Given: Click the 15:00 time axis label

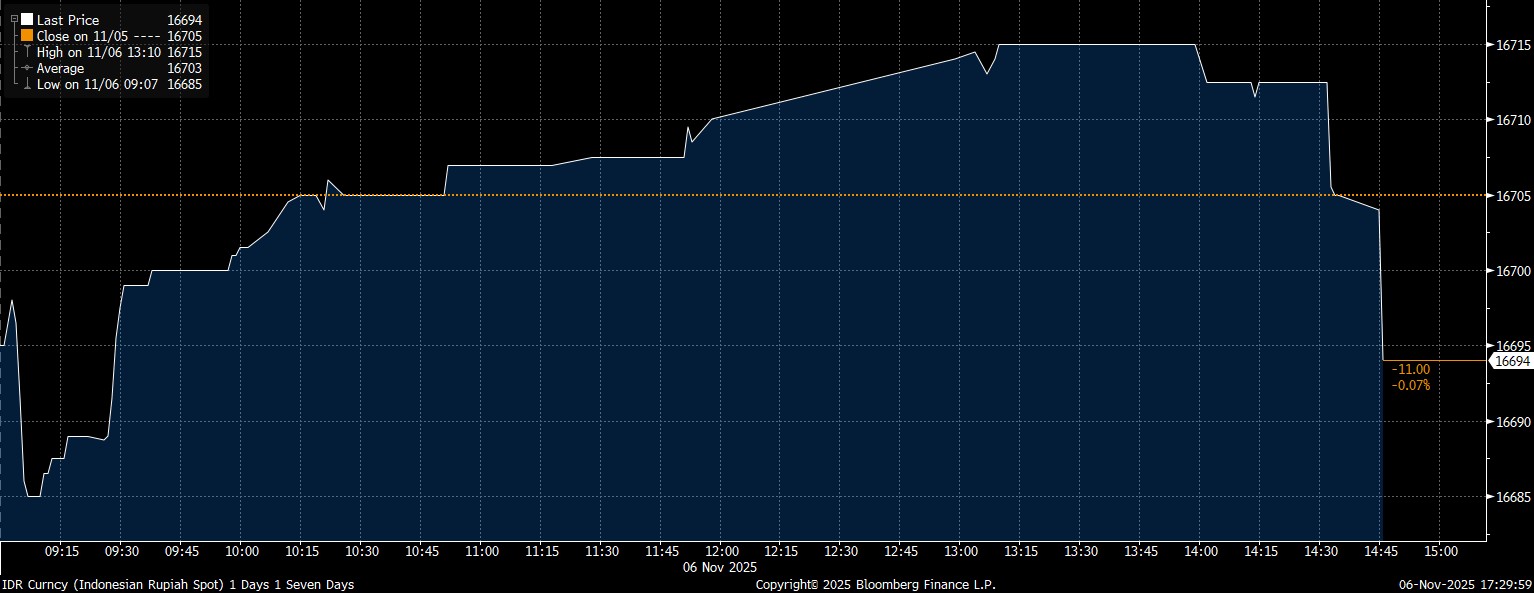Looking at the screenshot, I should point(1440,551).
